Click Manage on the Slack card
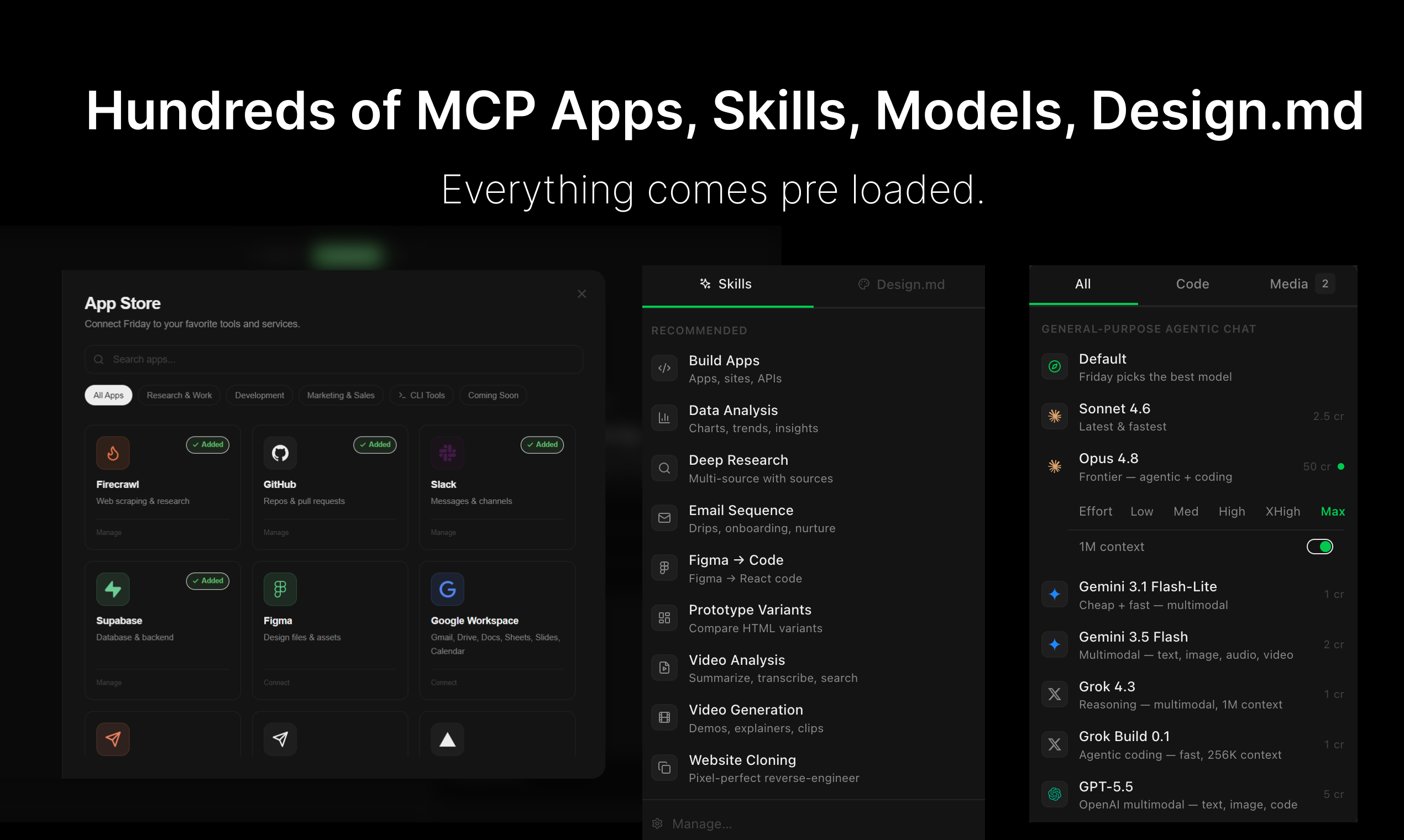The image size is (1404, 840). pyautogui.click(x=443, y=533)
